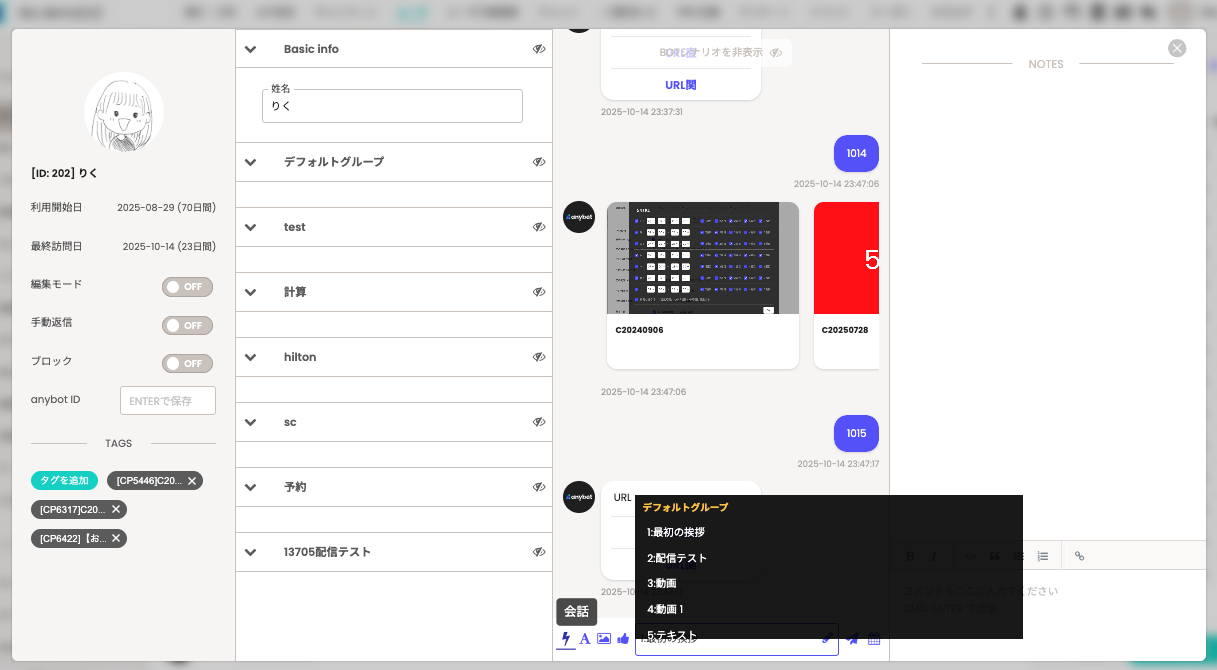Image resolution: width=1217 pixels, height=670 pixels.
Task: Click the link icon in notes toolbar
Action: click(1079, 556)
